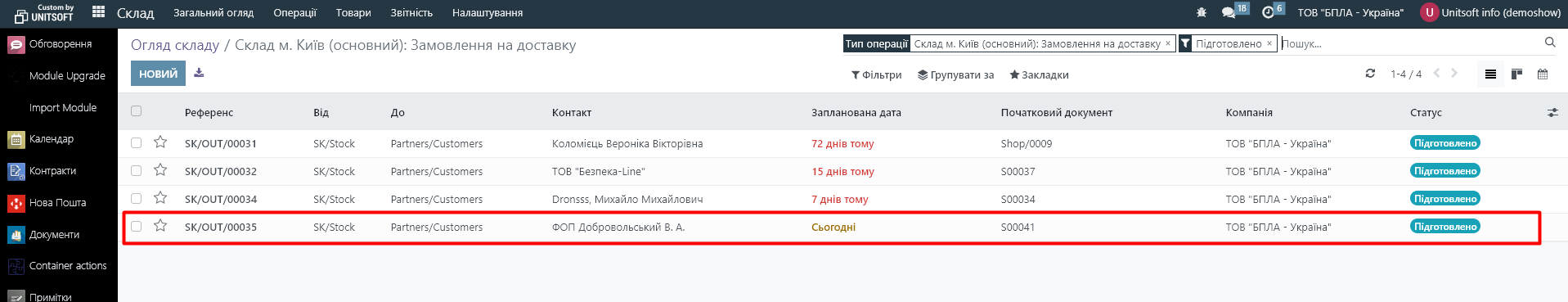
Task: Click the download export icon next to НОВИЙ
Action: [x=199, y=73]
